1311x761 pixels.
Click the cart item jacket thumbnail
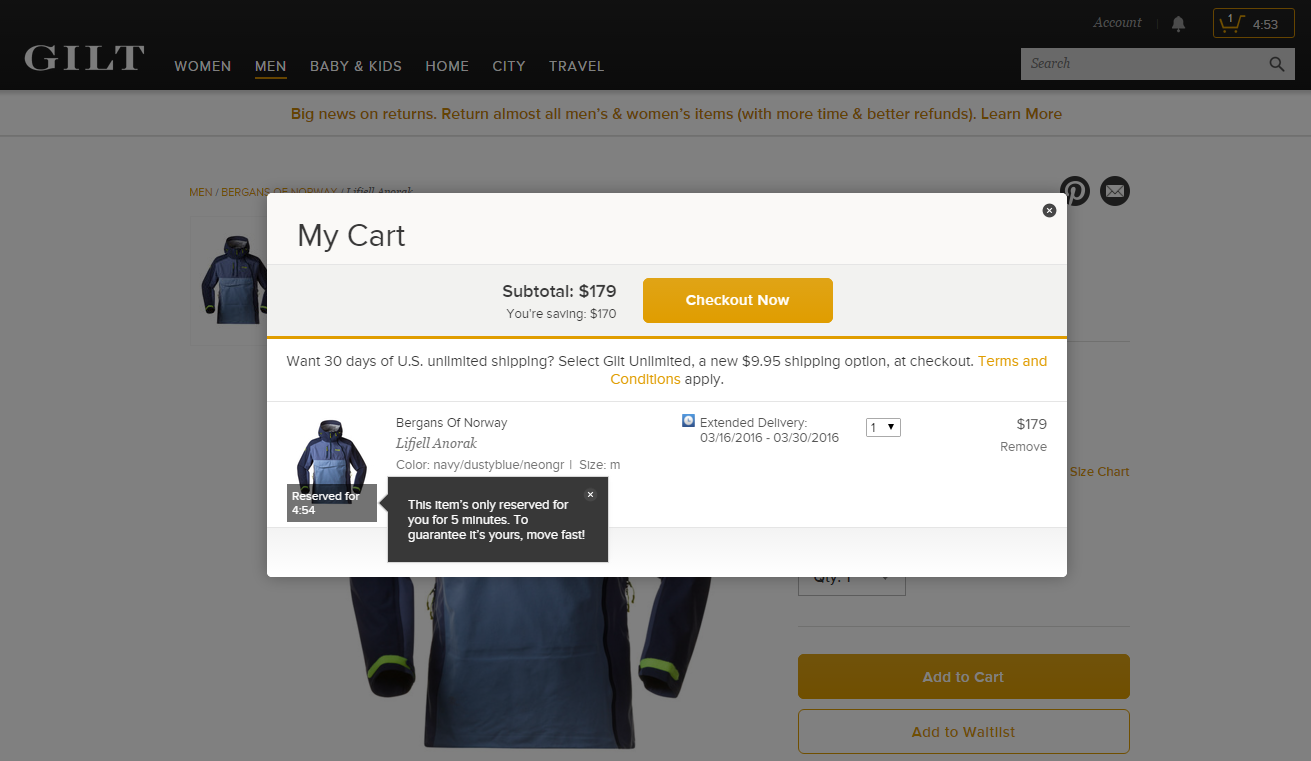click(331, 462)
